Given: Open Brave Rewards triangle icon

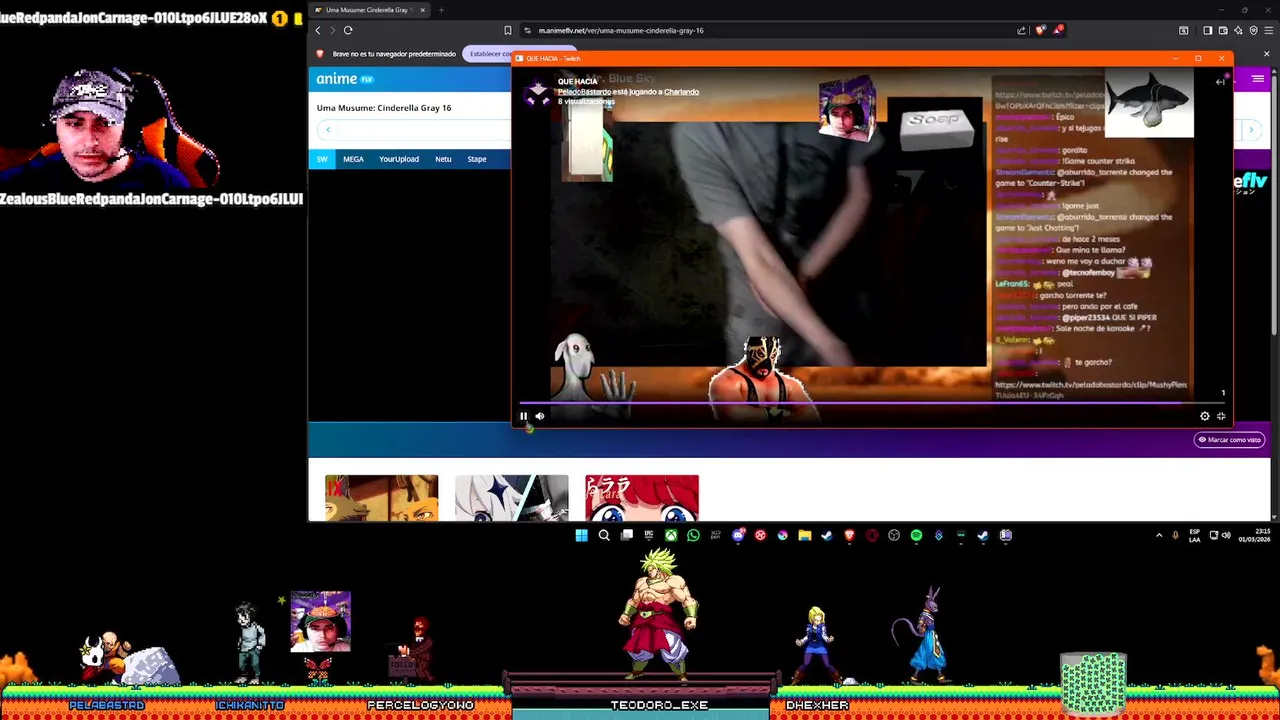Looking at the screenshot, I should tap(1058, 30).
